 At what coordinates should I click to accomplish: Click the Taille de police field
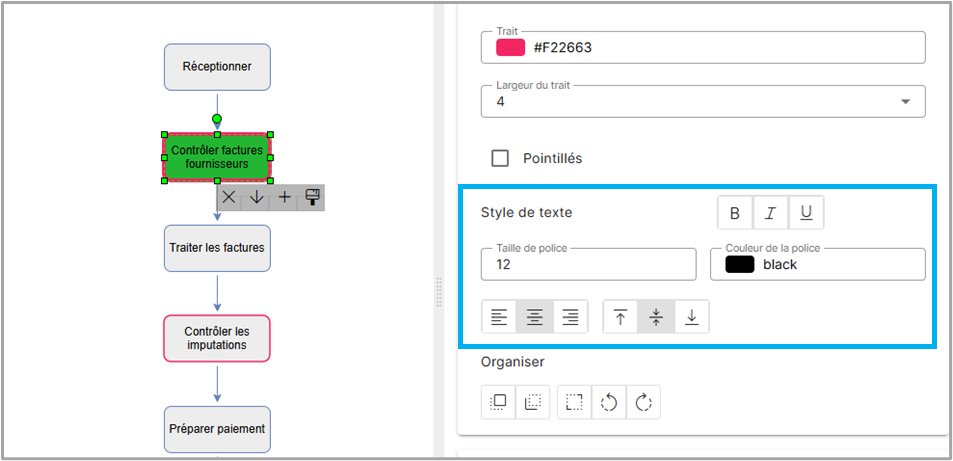pyautogui.click(x=588, y=265)
